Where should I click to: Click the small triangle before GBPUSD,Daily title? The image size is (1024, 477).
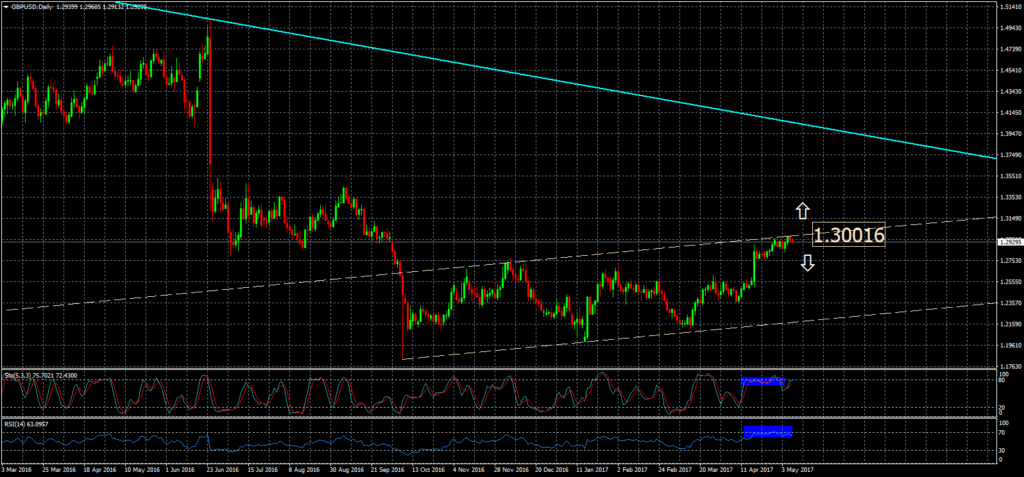6,6
